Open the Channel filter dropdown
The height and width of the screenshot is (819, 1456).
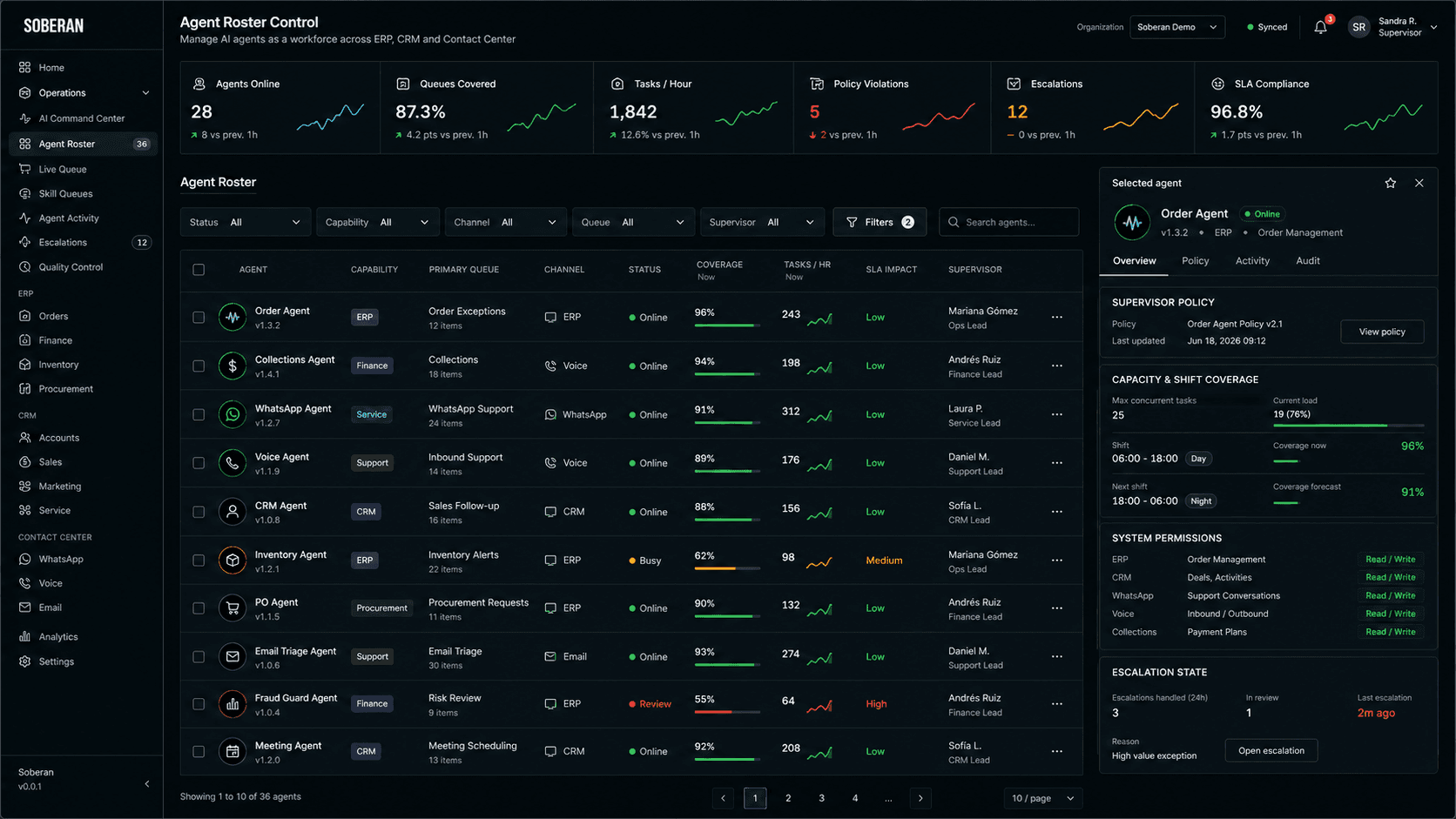(x=505, y=222)
